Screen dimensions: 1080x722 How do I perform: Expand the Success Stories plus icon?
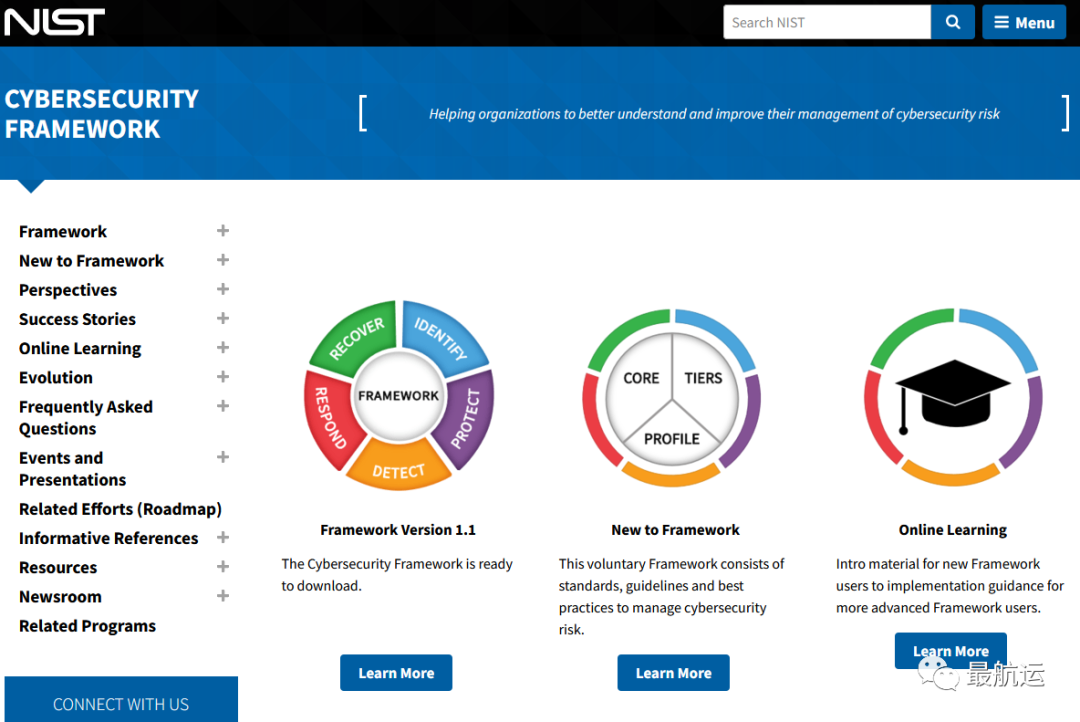tap(222, 318)
